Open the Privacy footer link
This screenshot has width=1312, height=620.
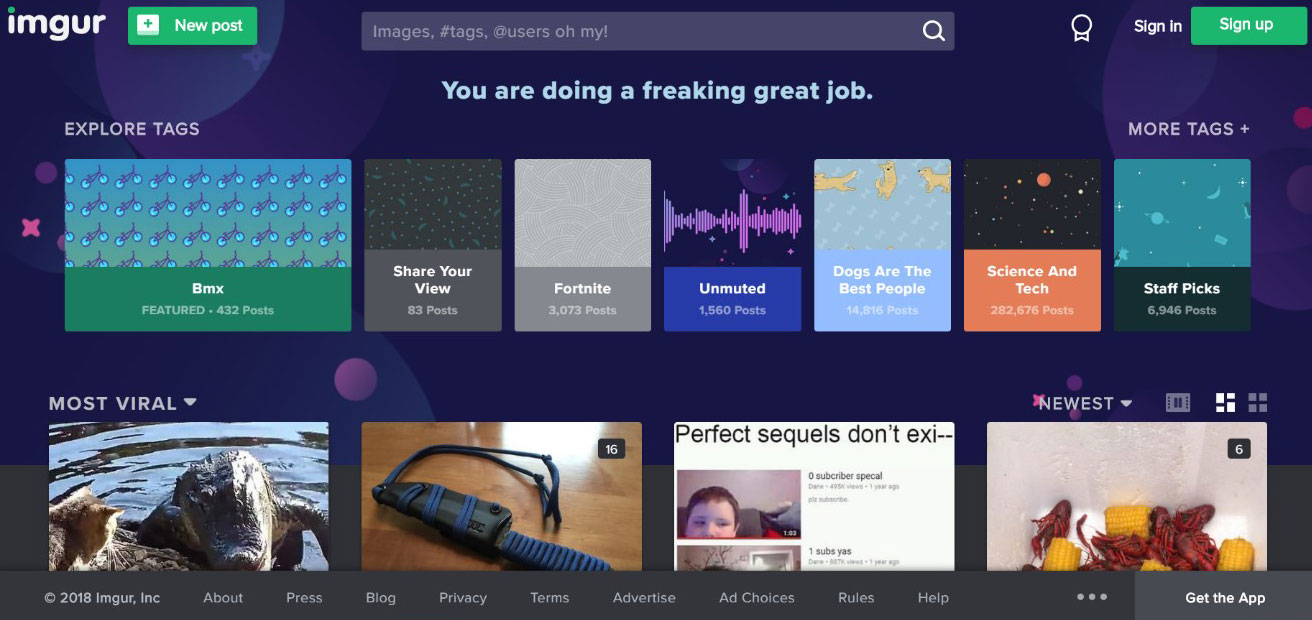[463, 598]
